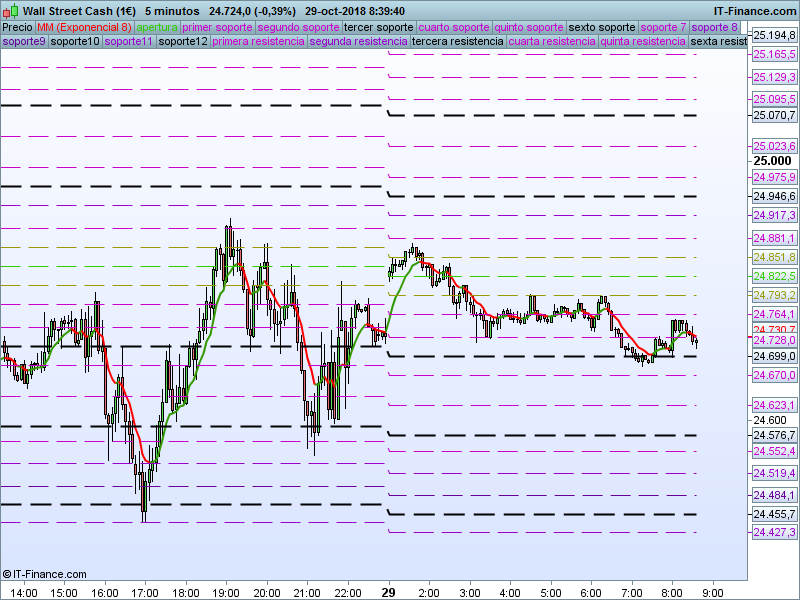Click the 25.129,3 price label
The height and width of the screenshot is (600, 800).
(774, 77)
